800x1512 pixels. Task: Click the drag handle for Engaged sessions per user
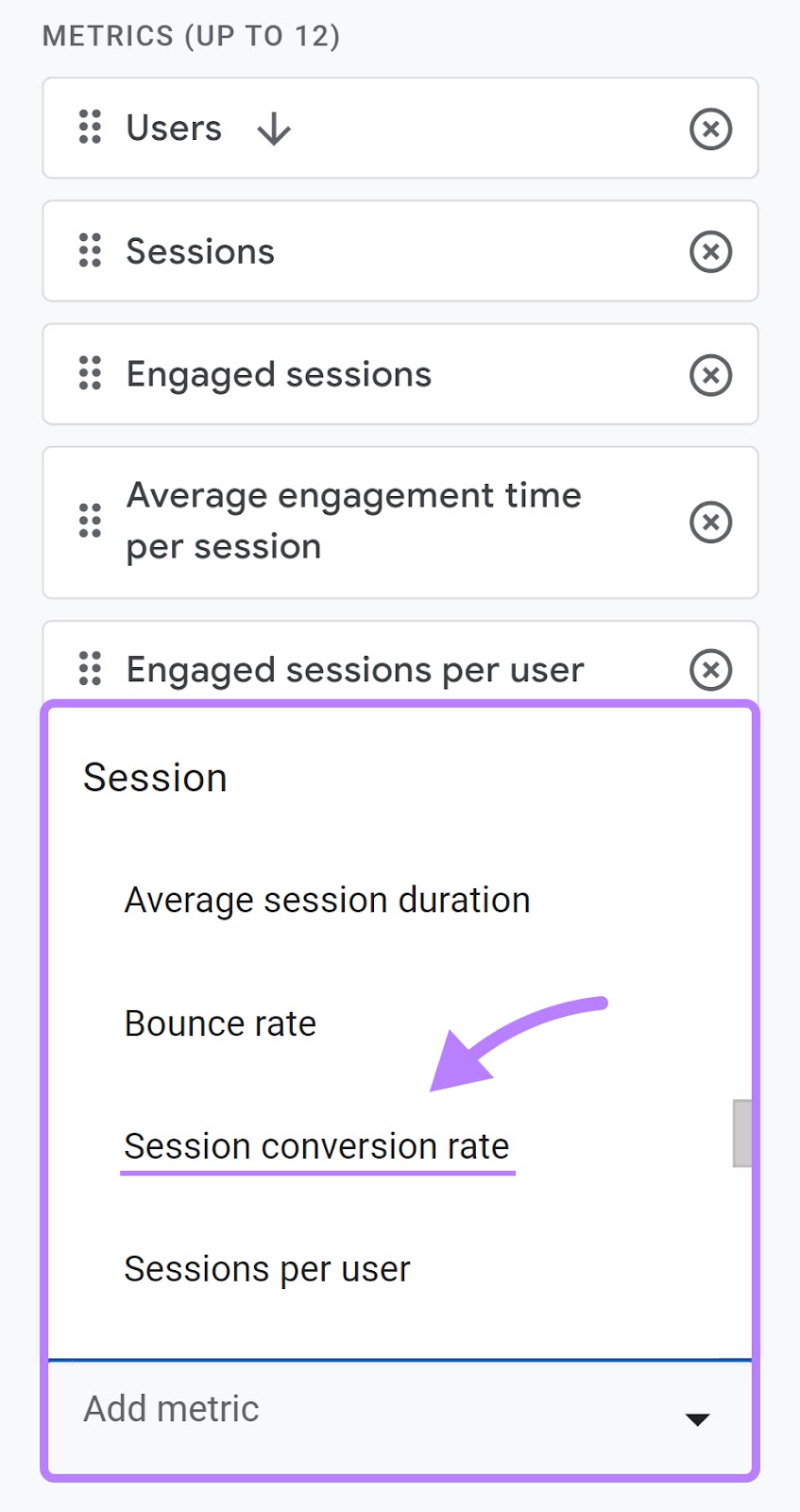(x=90, y=669)
